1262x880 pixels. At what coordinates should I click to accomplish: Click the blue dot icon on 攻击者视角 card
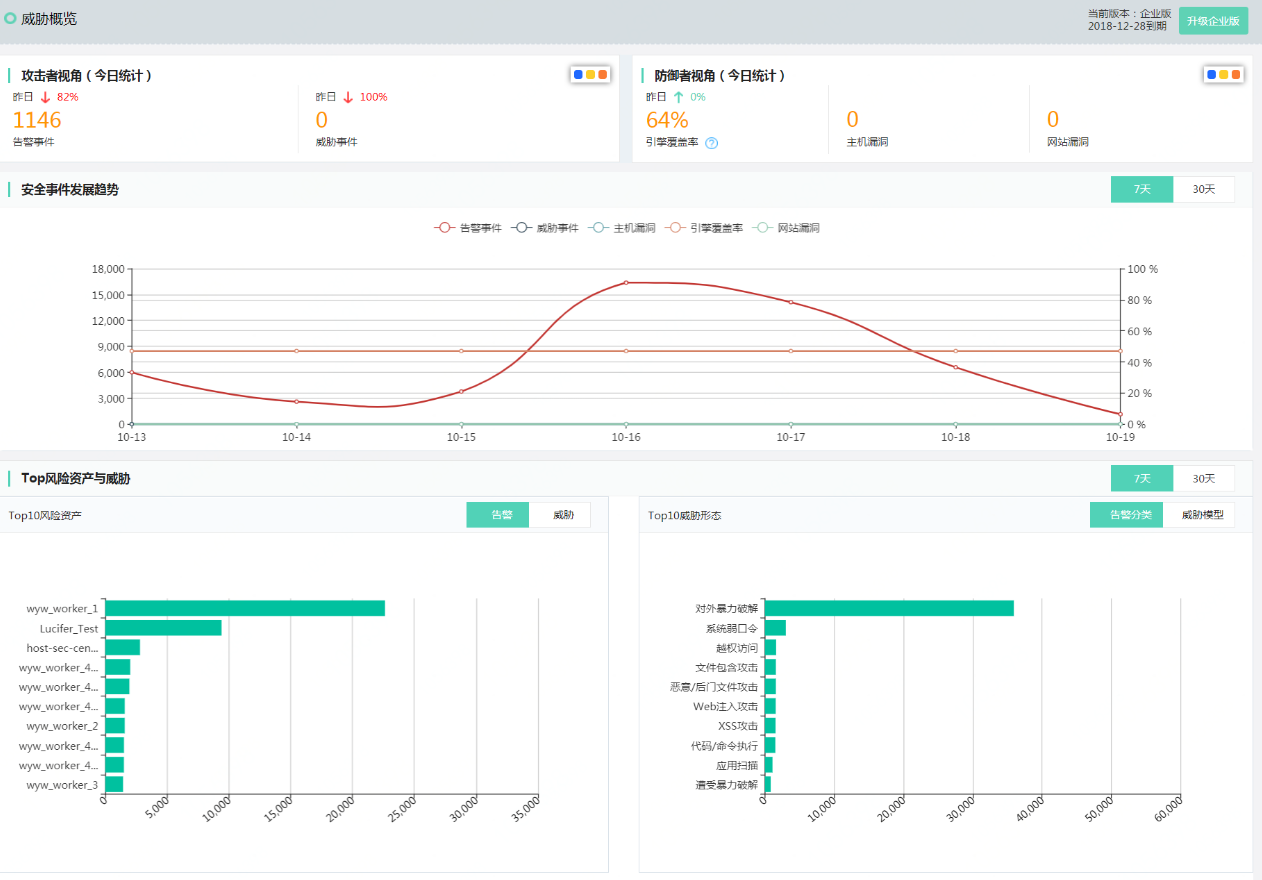[576, 73]
